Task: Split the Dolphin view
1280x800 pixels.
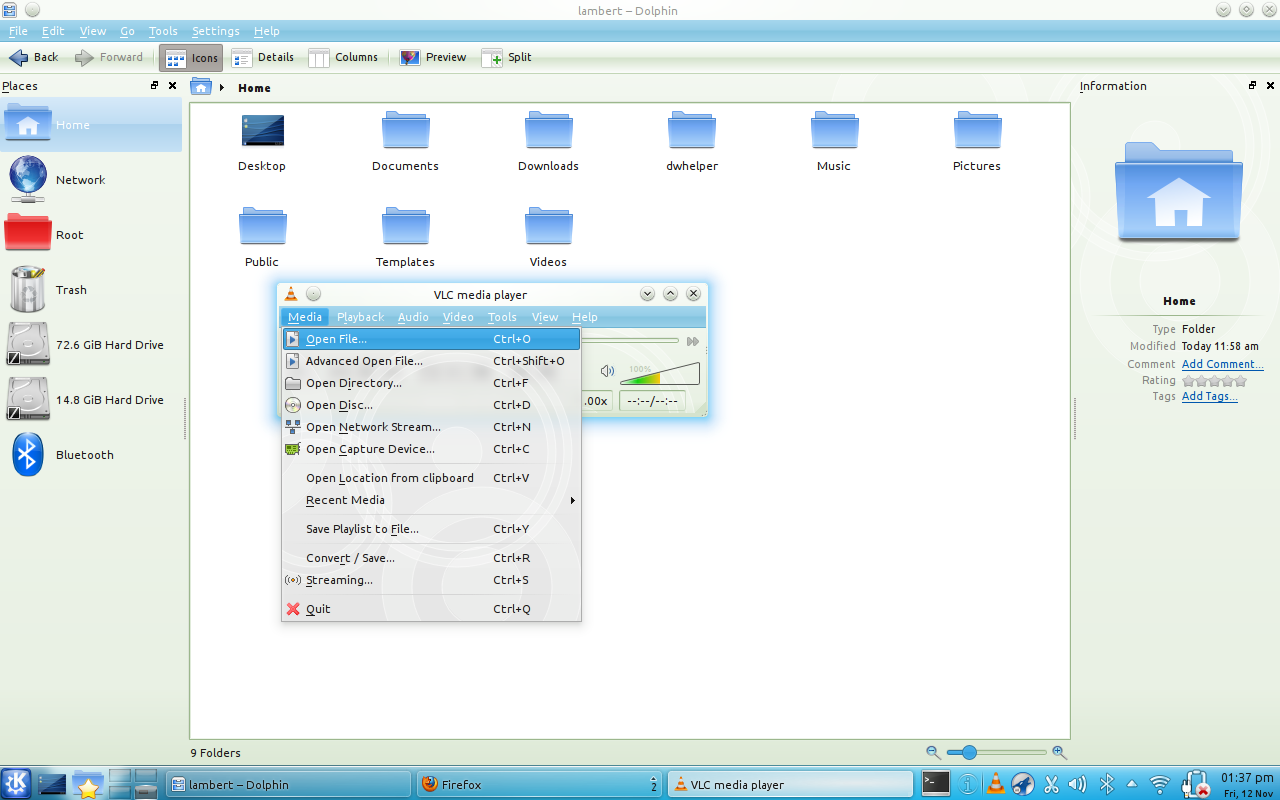Action: click(x=506, y=58)
